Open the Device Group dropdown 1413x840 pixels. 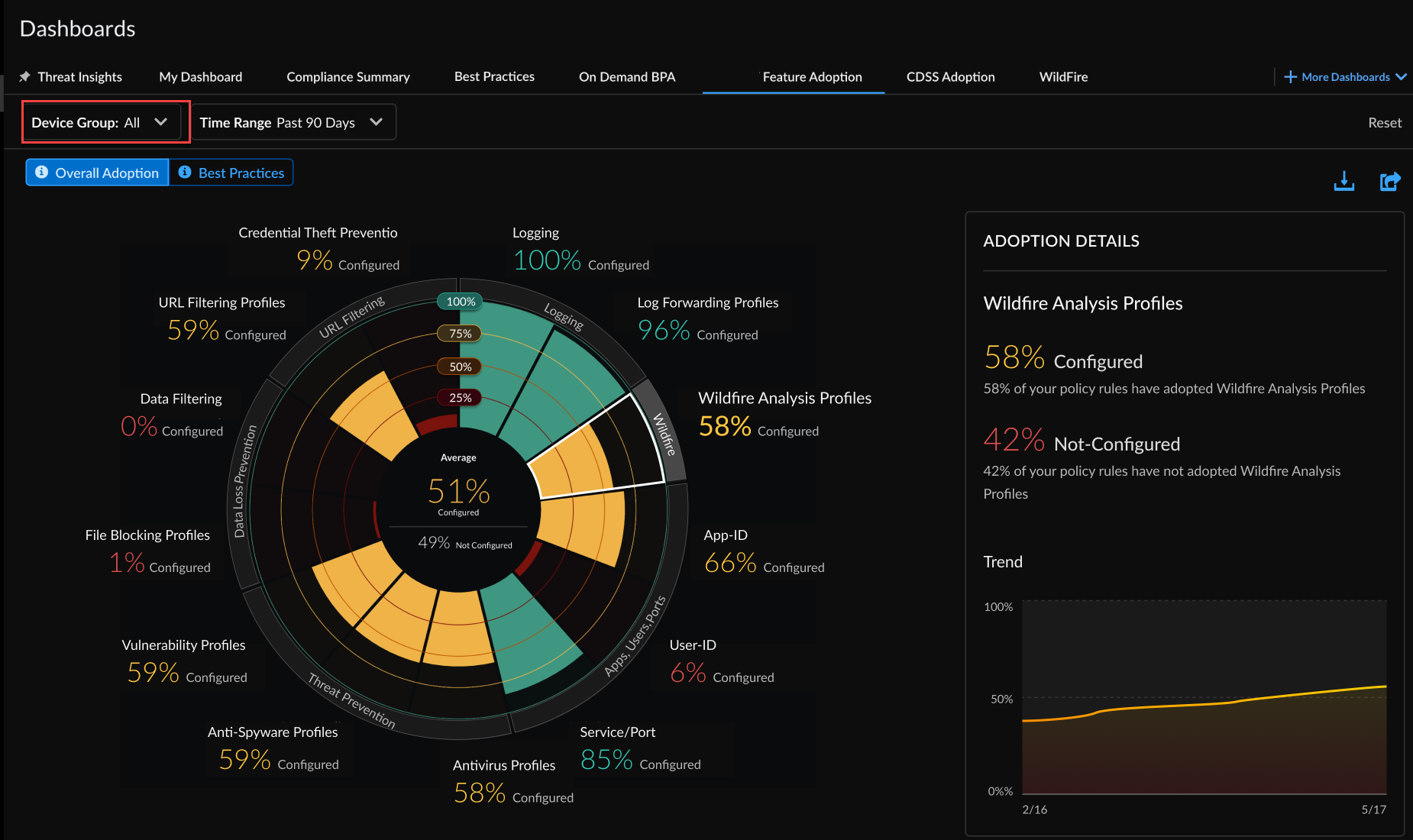(x=105, y=121)
